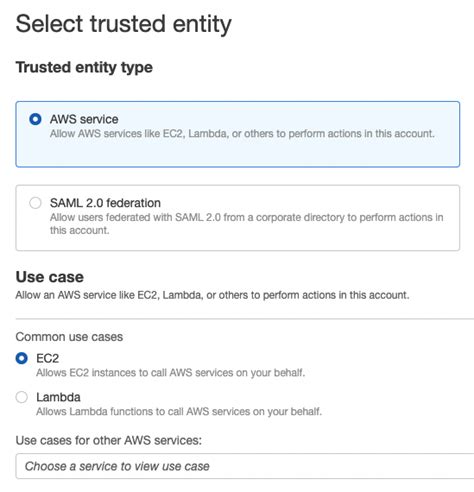Click the Common use cases label
Viewport: 474px width, 492px height.
click(x=69, y=337)
